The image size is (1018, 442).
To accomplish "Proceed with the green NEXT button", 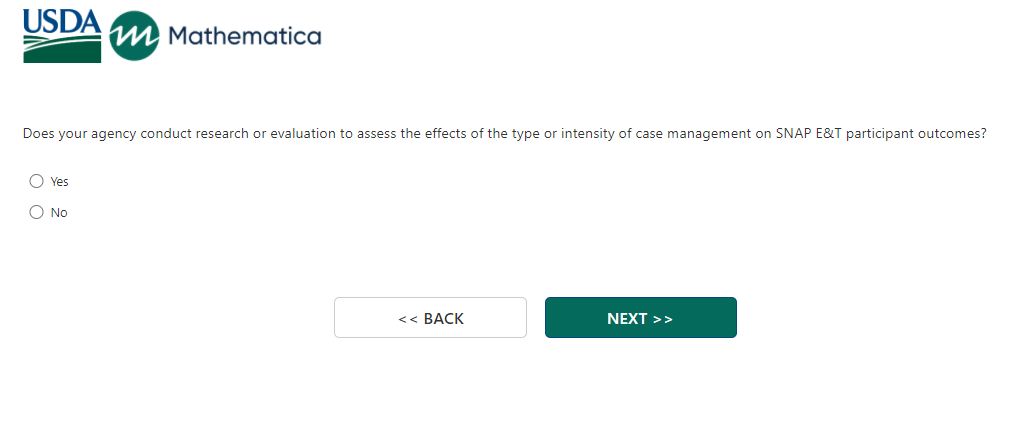I will click(x=640, y=318).
